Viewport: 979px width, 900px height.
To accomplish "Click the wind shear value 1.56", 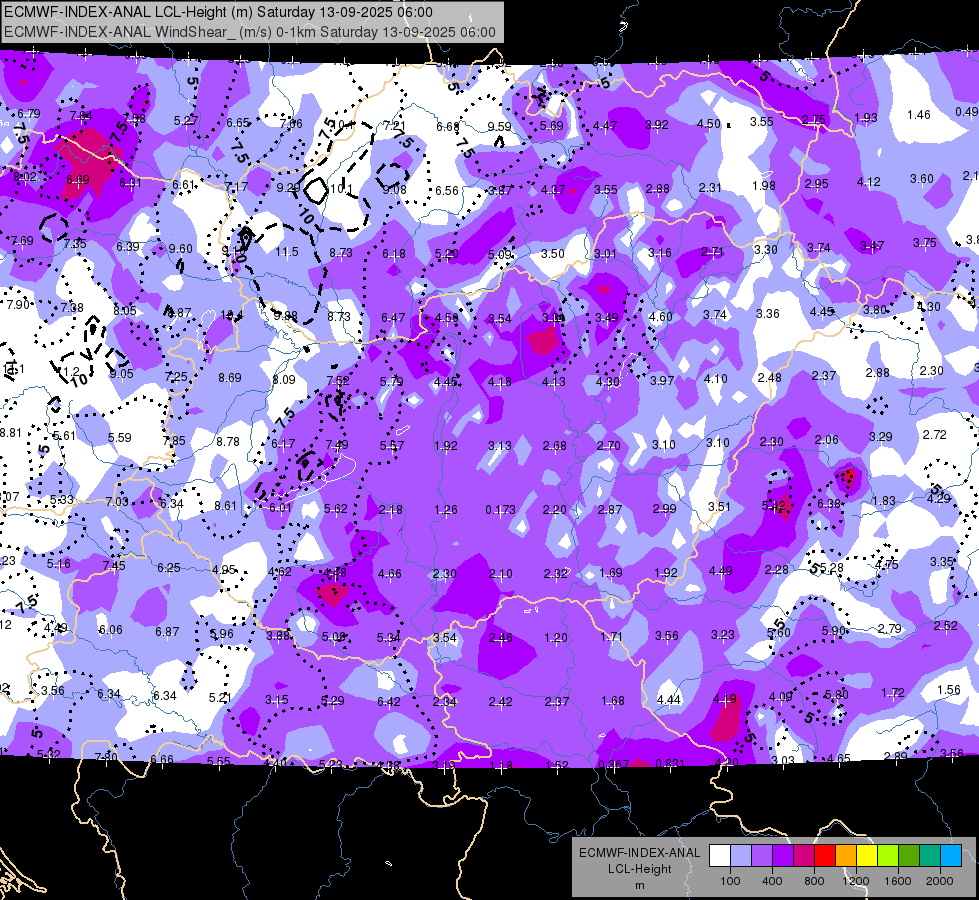I will (948, 690).
